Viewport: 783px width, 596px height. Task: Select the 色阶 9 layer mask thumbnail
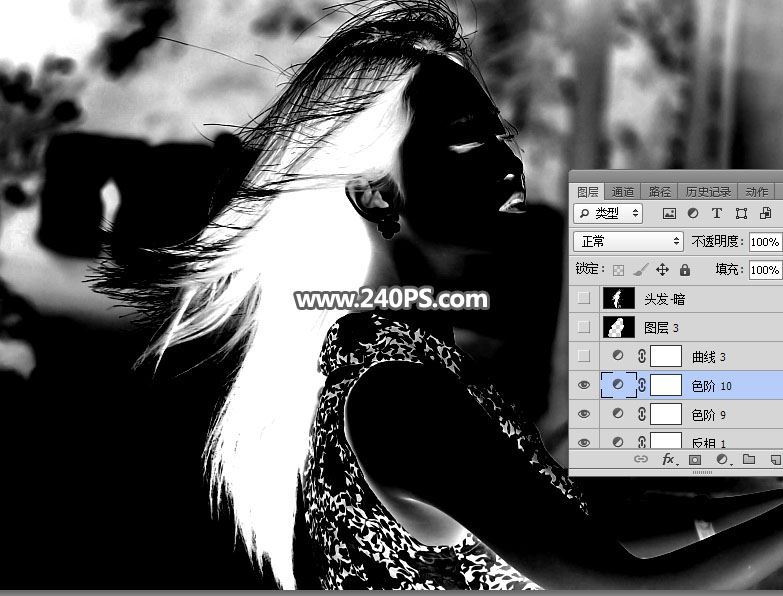(x=666, y=414)
